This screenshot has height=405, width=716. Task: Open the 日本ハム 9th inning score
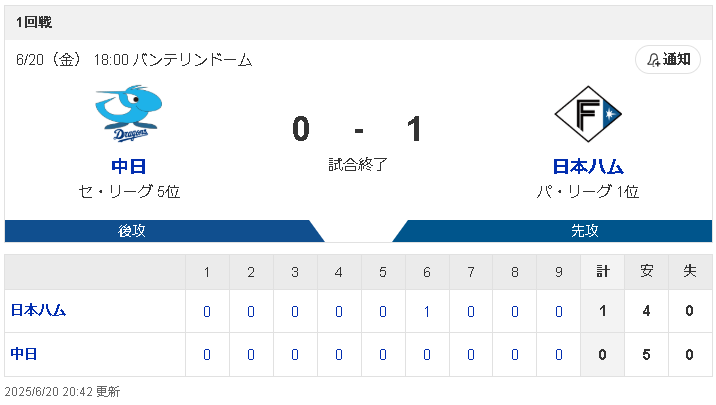coord(558,311)
